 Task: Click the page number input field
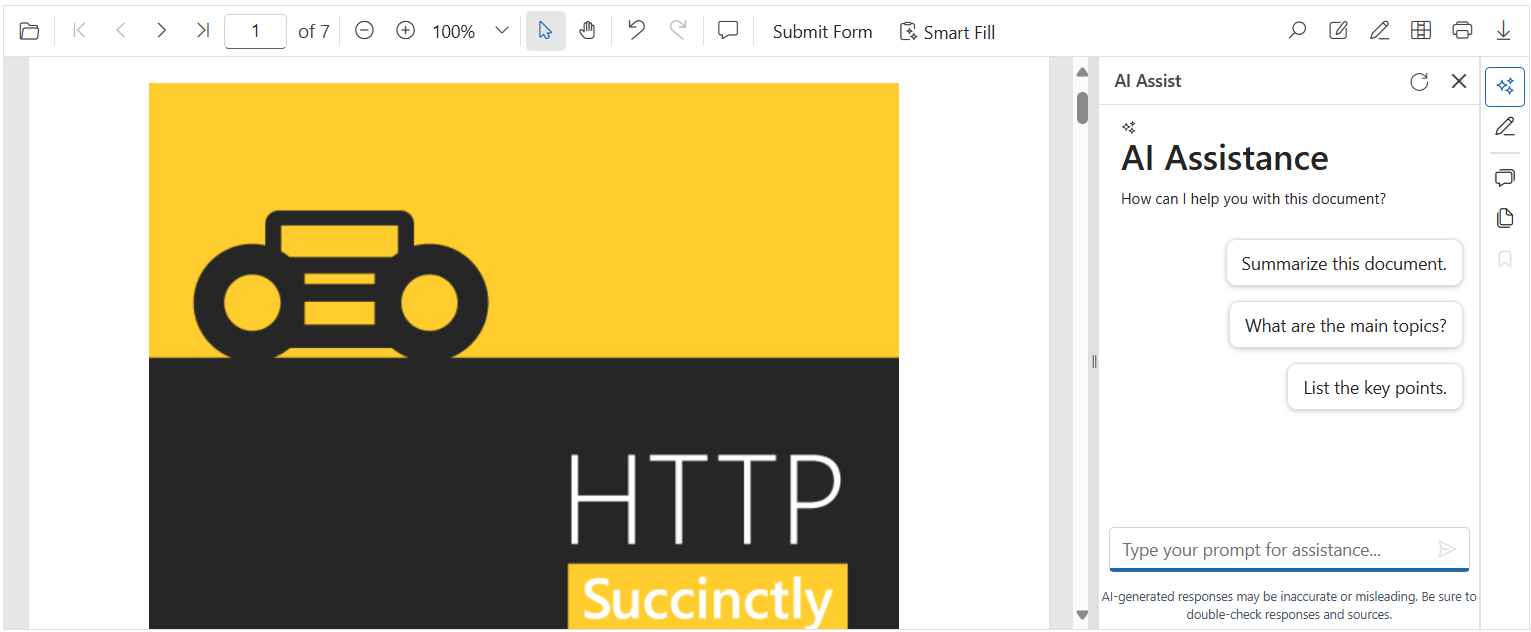coord(255,31)
